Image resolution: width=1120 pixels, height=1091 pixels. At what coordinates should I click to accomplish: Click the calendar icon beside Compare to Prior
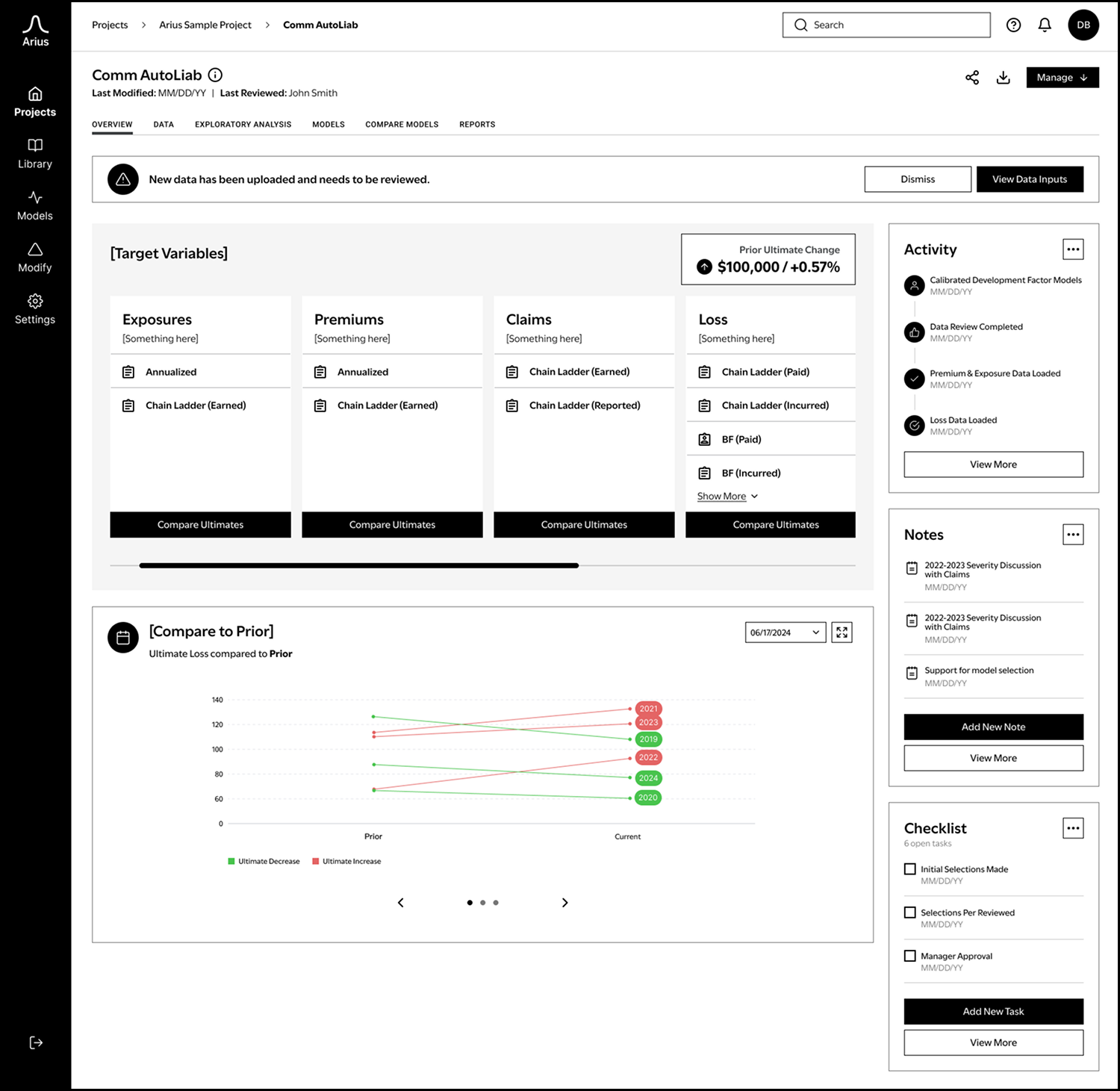(123, 638)
